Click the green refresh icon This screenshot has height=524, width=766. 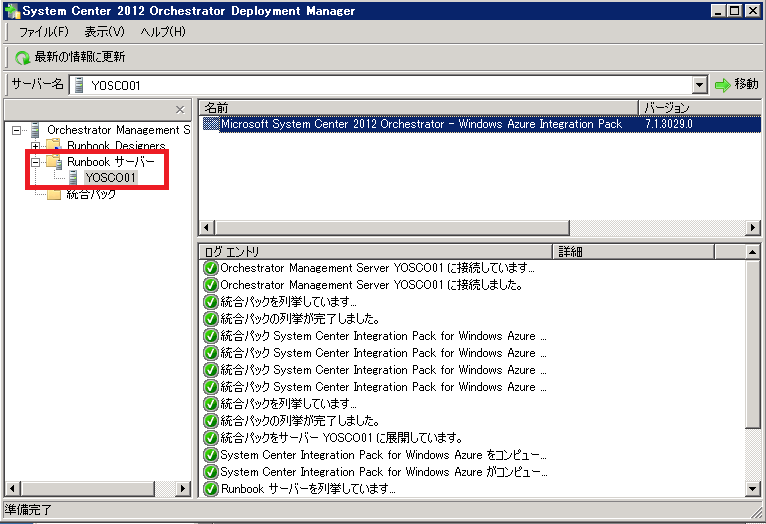[22, 58]
